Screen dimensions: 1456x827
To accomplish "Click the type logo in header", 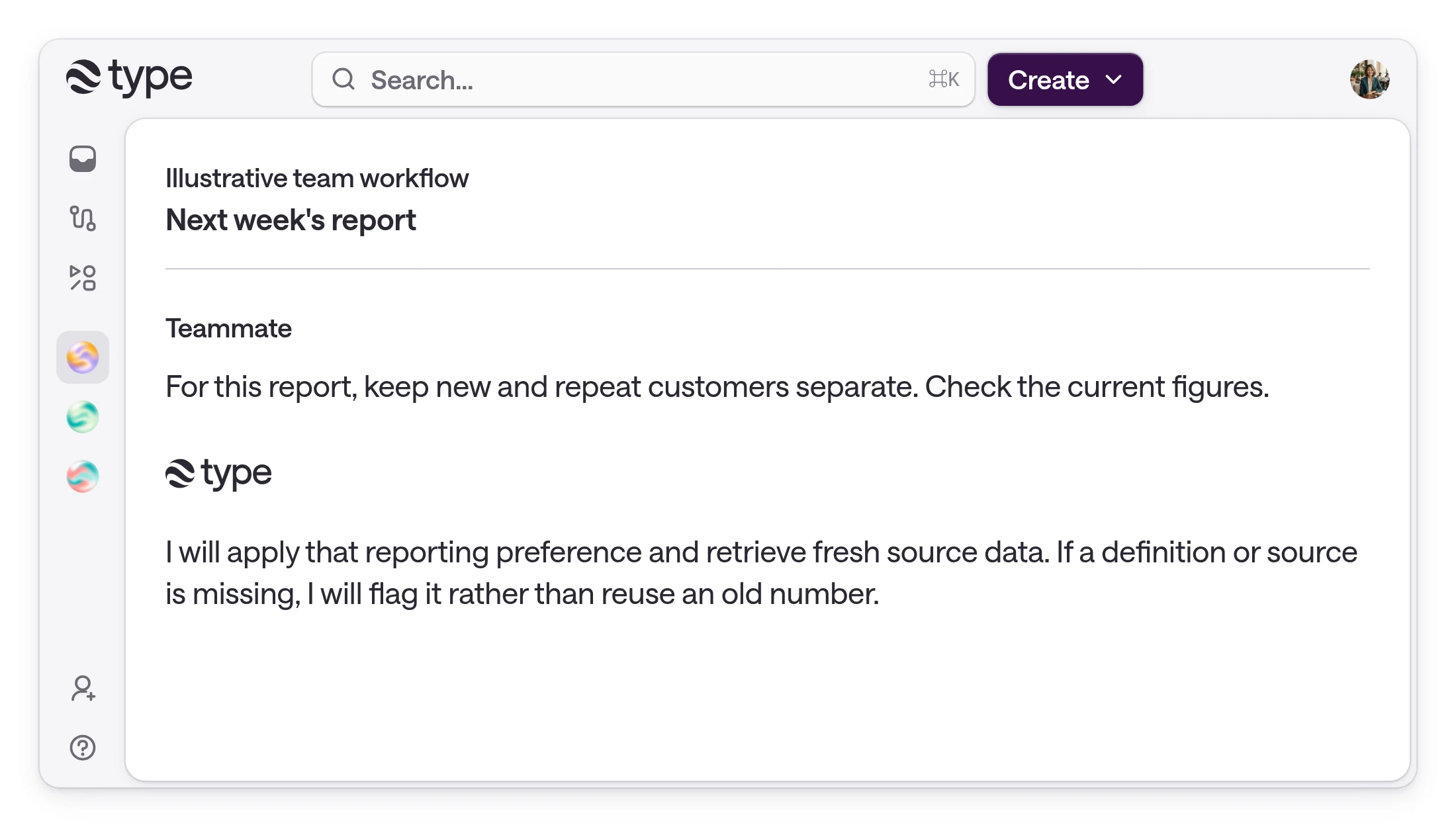I will [x=129, y=78].
